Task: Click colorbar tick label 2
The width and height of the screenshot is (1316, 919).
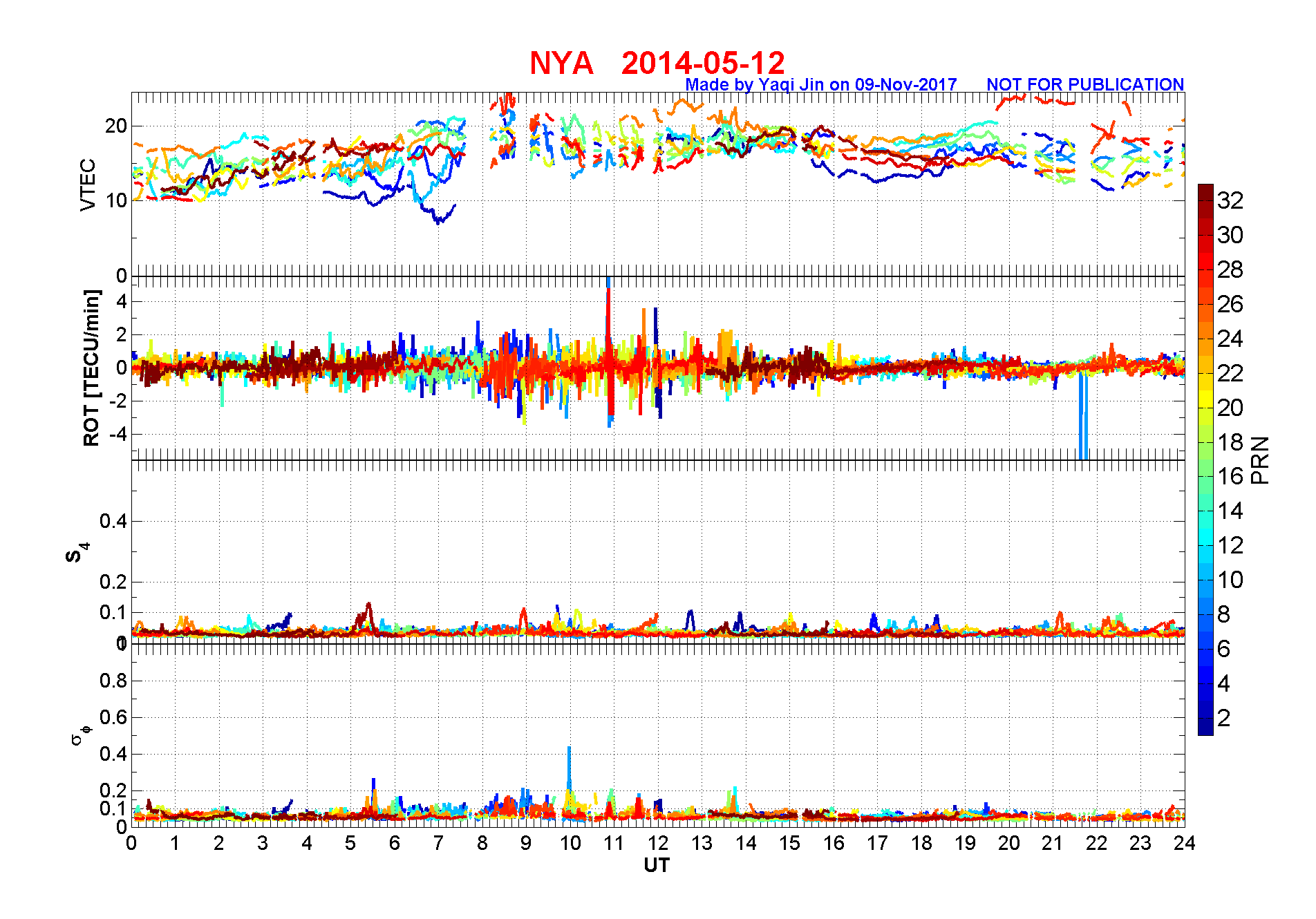Action: pos(1224,718)
